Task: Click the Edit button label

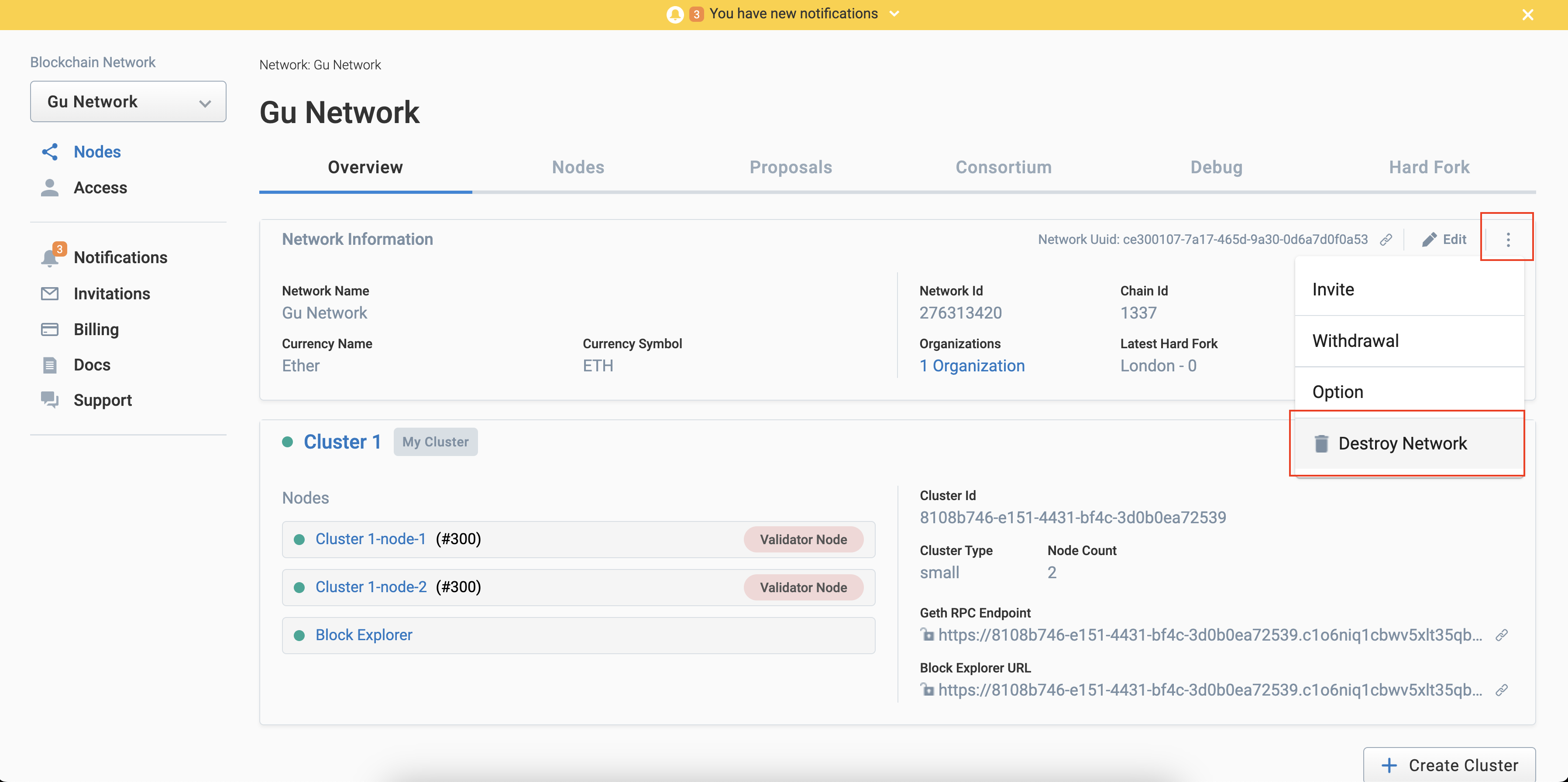Action: click(1454, 240)
